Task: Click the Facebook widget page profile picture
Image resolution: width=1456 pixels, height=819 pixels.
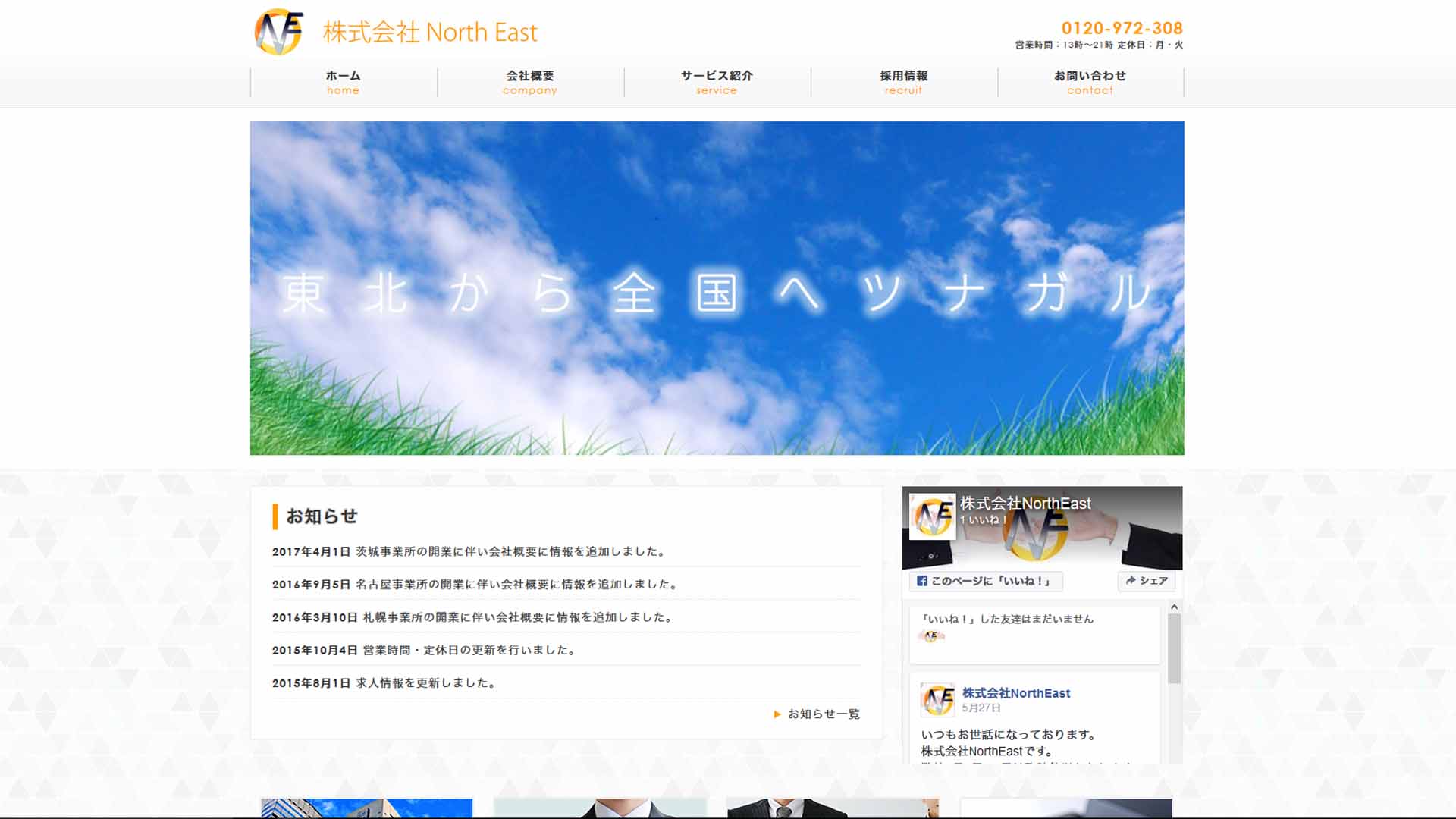Action: tap(932, 516)
